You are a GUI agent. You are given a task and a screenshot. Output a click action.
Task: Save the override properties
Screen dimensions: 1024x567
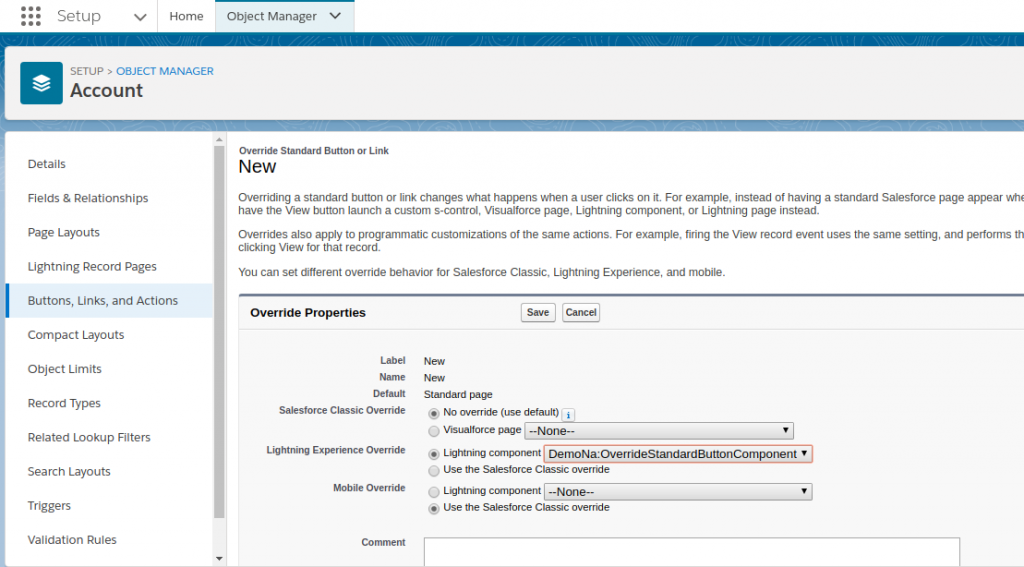pyautogui.click(x=538, y=312)
